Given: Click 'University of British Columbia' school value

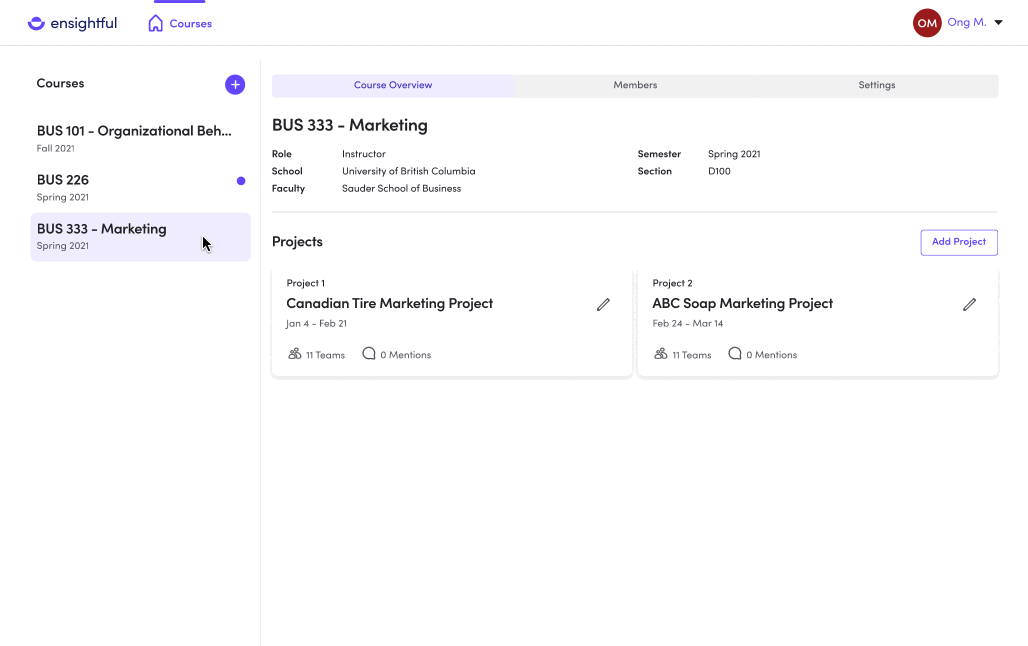Looking at the screenshot, I should pos(408,171).
